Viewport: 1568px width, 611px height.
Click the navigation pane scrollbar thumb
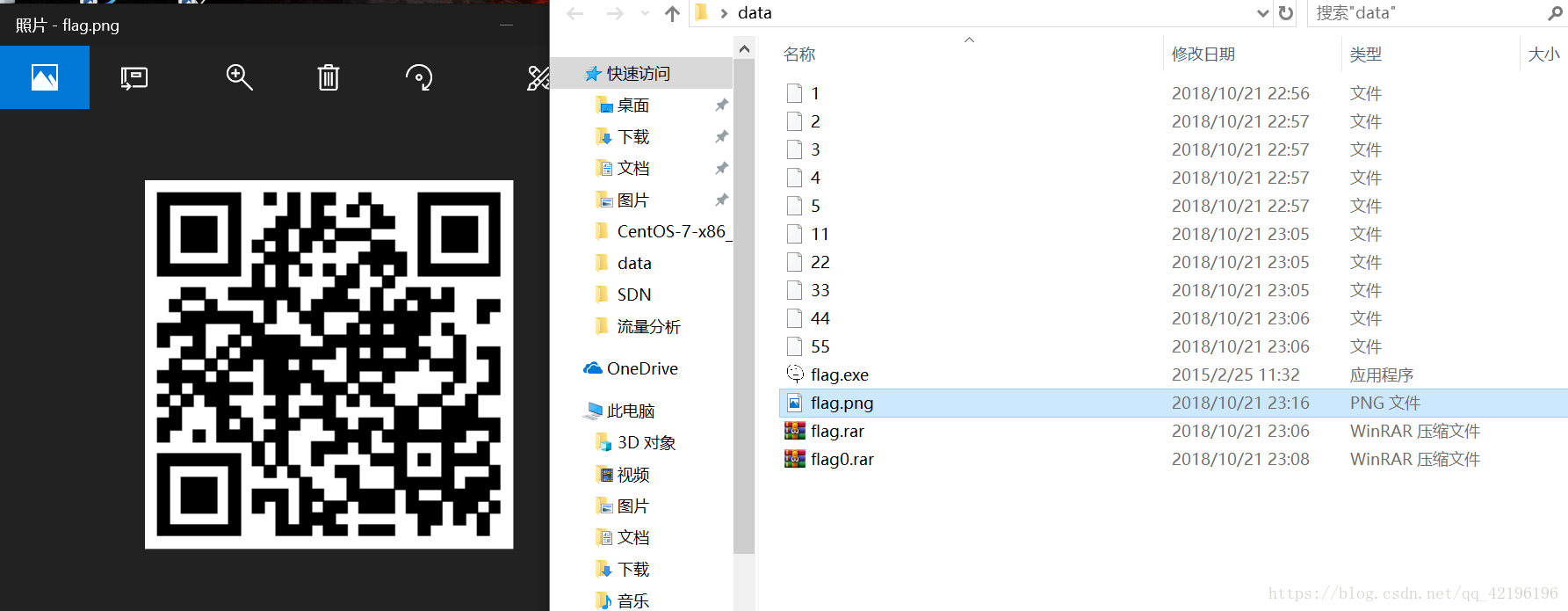pyautogui.click(x=744, y=308)
